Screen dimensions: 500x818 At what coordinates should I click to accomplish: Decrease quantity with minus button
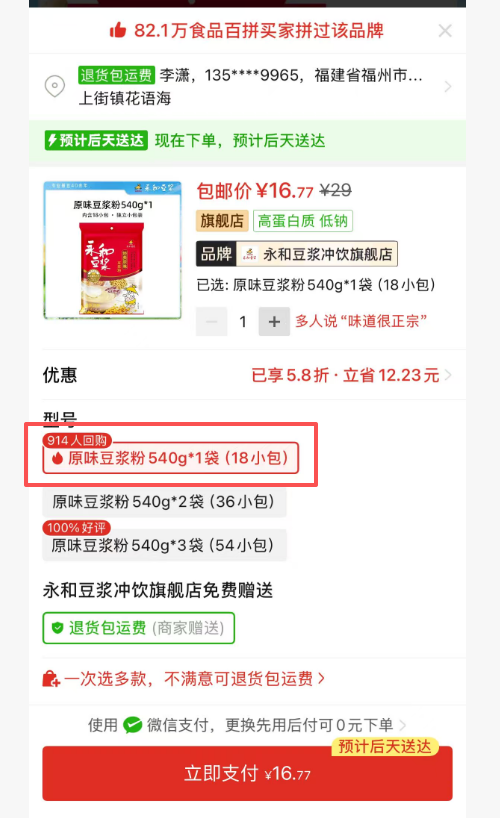(x=211, y=322)
